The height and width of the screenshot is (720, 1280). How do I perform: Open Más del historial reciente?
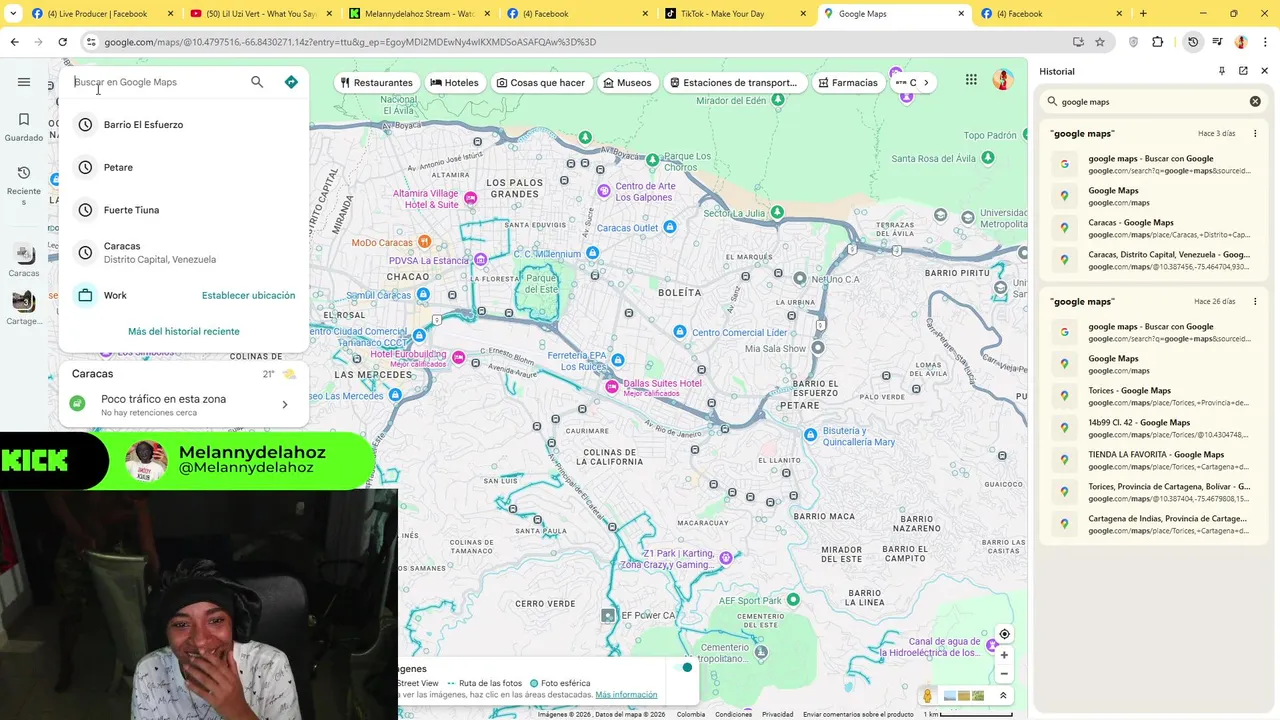click(x=184, y=331)
